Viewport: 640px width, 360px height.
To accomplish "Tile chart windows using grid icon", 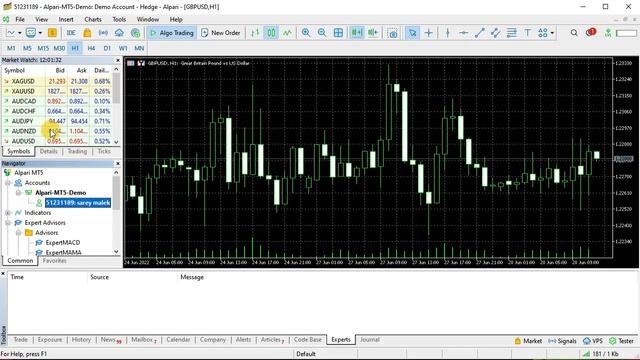I will coord(338,33).
